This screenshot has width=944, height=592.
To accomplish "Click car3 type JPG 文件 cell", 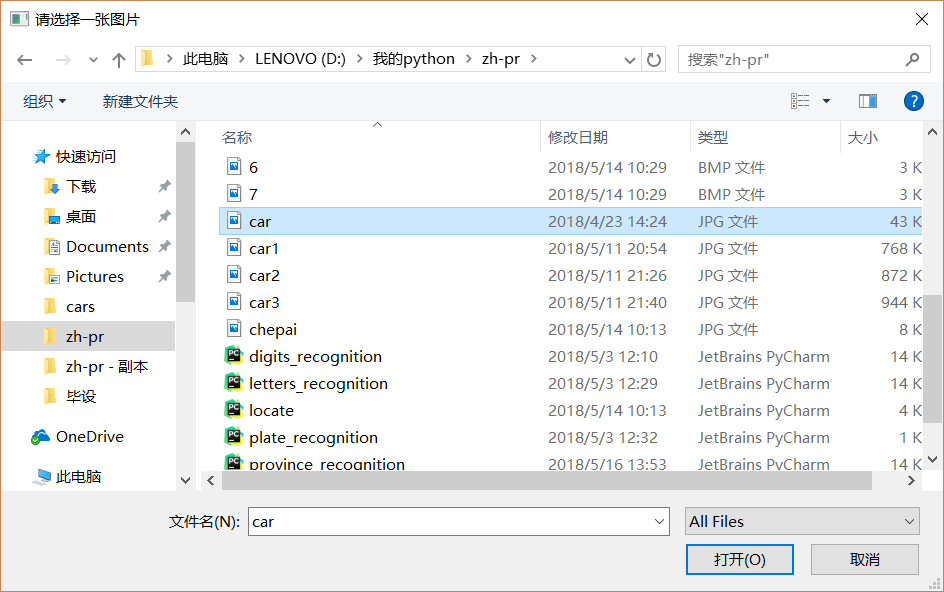I will pos(728,302).
